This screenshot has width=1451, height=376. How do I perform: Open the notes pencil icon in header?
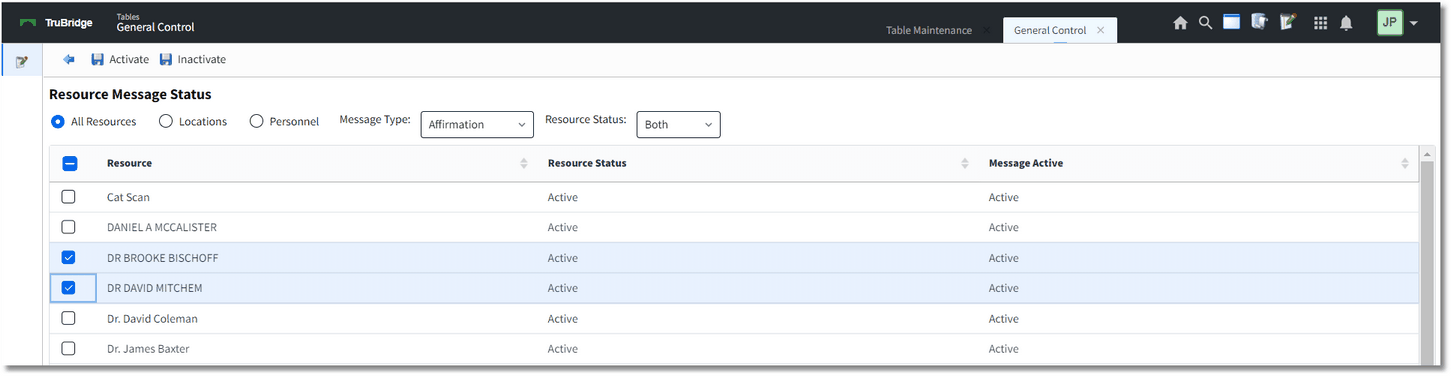[1288, 21]
